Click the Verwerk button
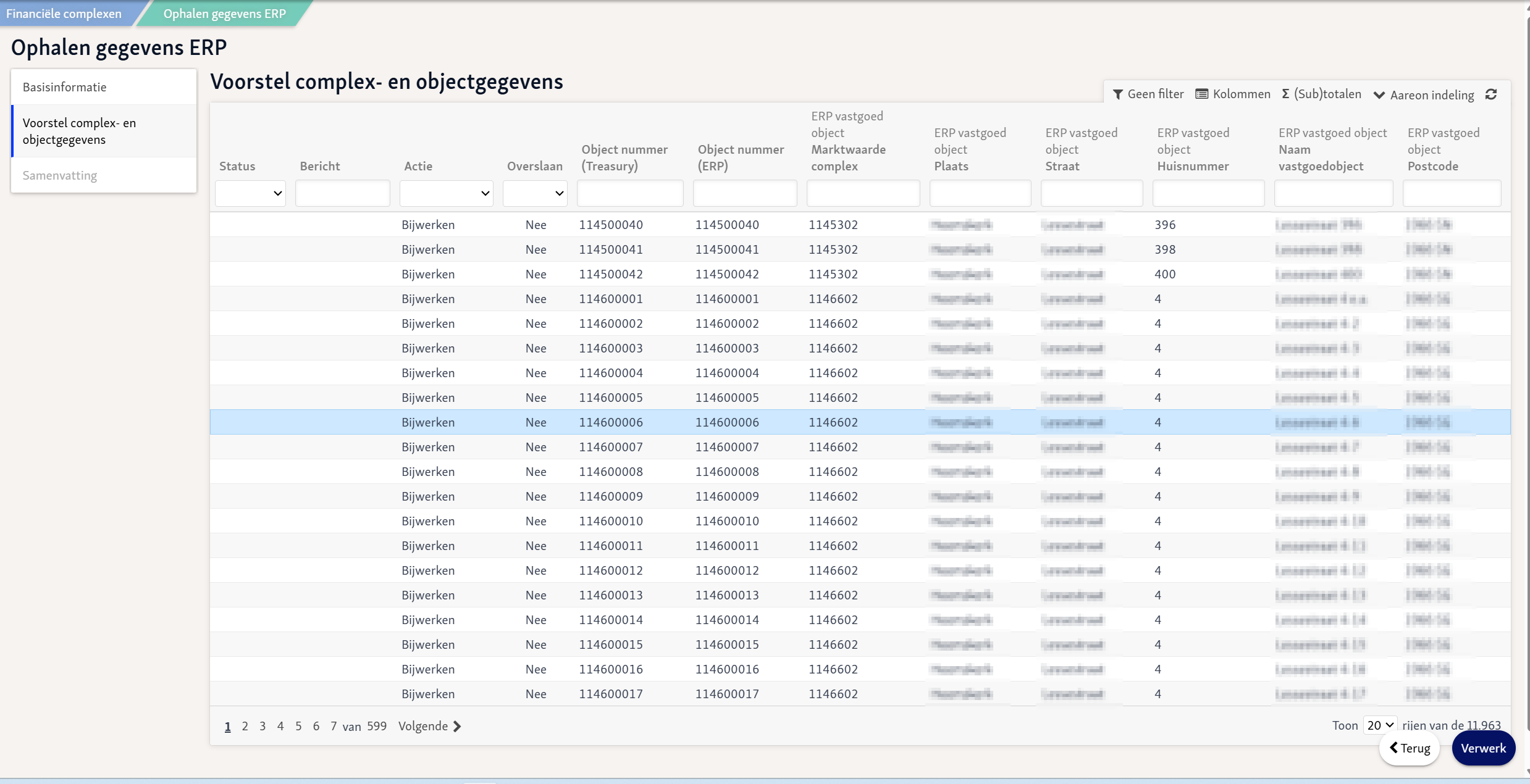This screenshot has width=1530, height=784. pyautogui.click(x=1483, y=748)
